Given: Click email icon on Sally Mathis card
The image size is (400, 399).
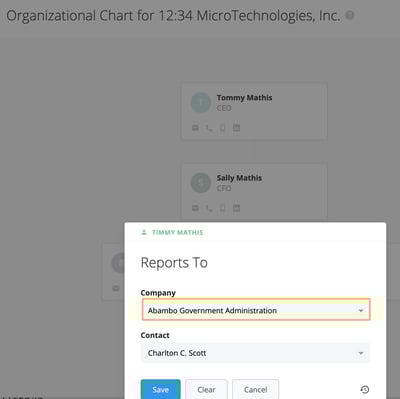Looking at the screenshot, I should point(195,208).
